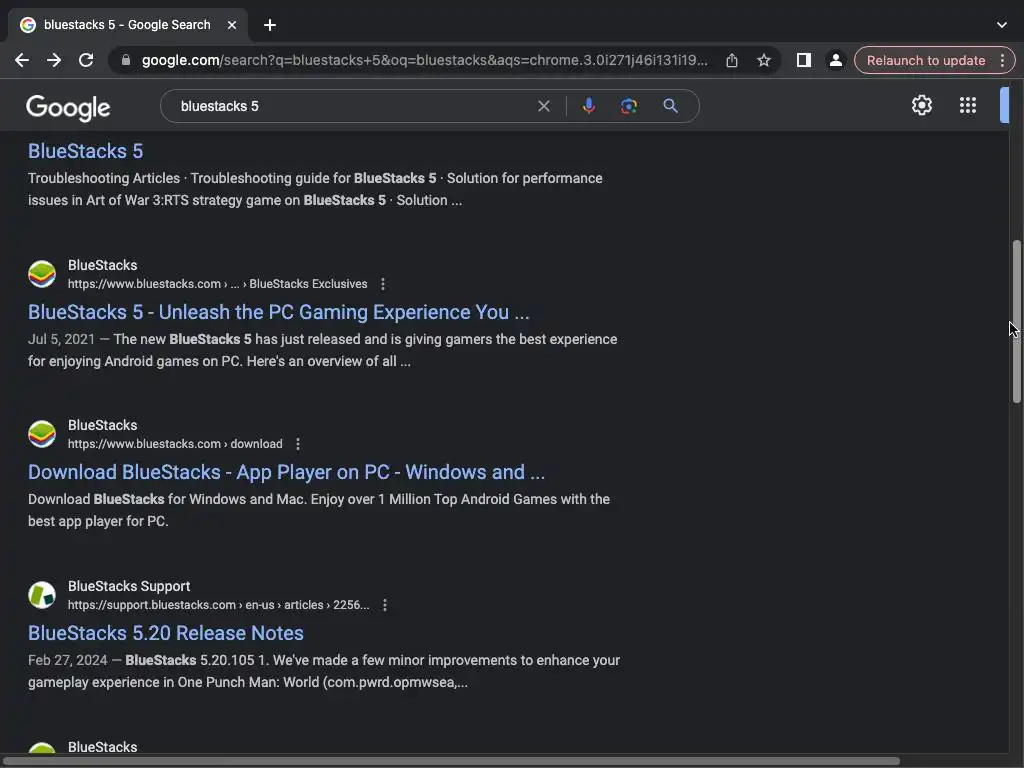Click the Google logo
The image size is (1024, 768).
pos(68,108)
